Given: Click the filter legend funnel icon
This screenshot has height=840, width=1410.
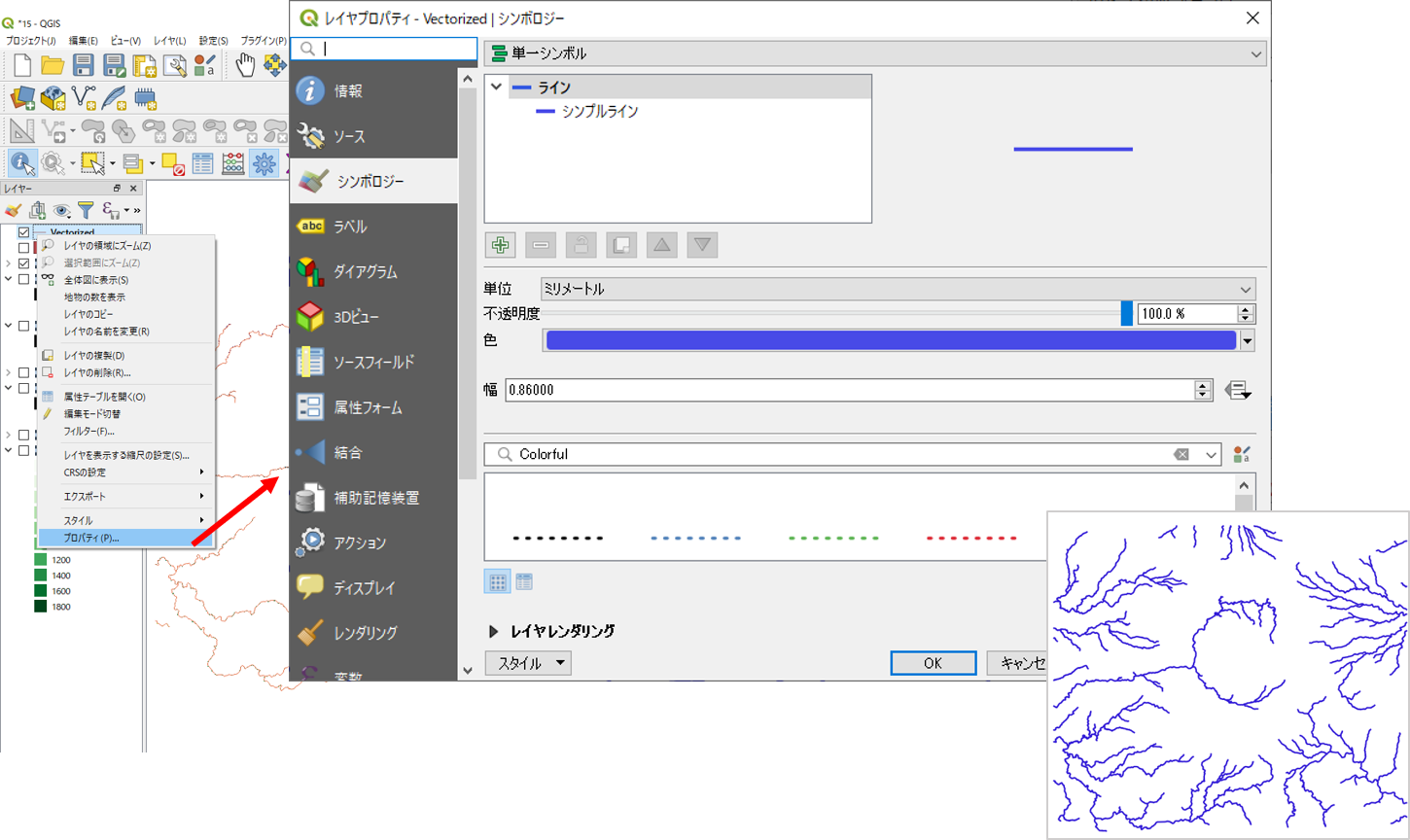Looking at the screenshot, I should point(86,210).
